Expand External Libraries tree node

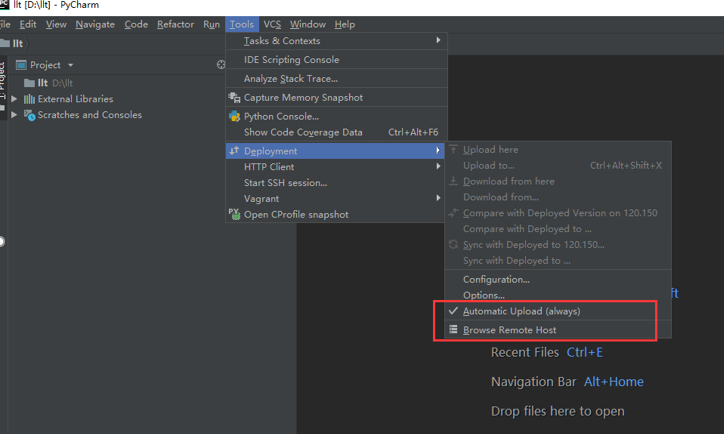(x=14, y=99)
